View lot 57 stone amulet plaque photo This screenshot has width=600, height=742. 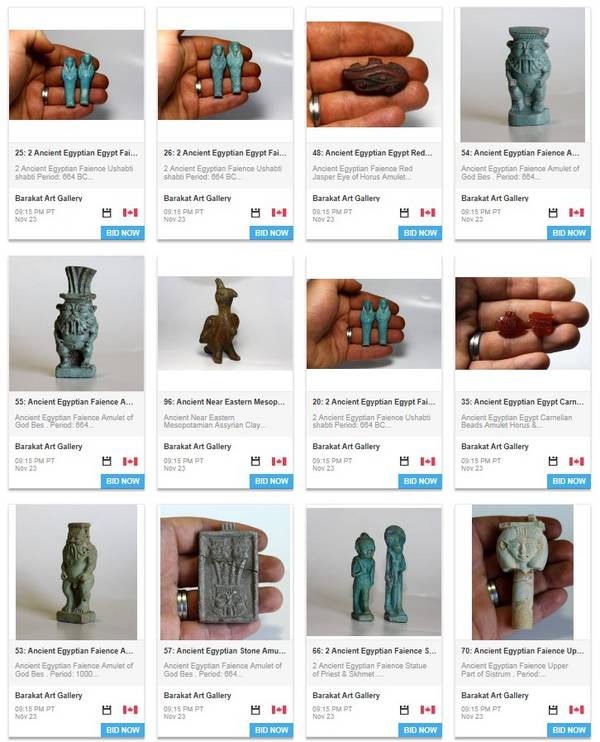225,572
